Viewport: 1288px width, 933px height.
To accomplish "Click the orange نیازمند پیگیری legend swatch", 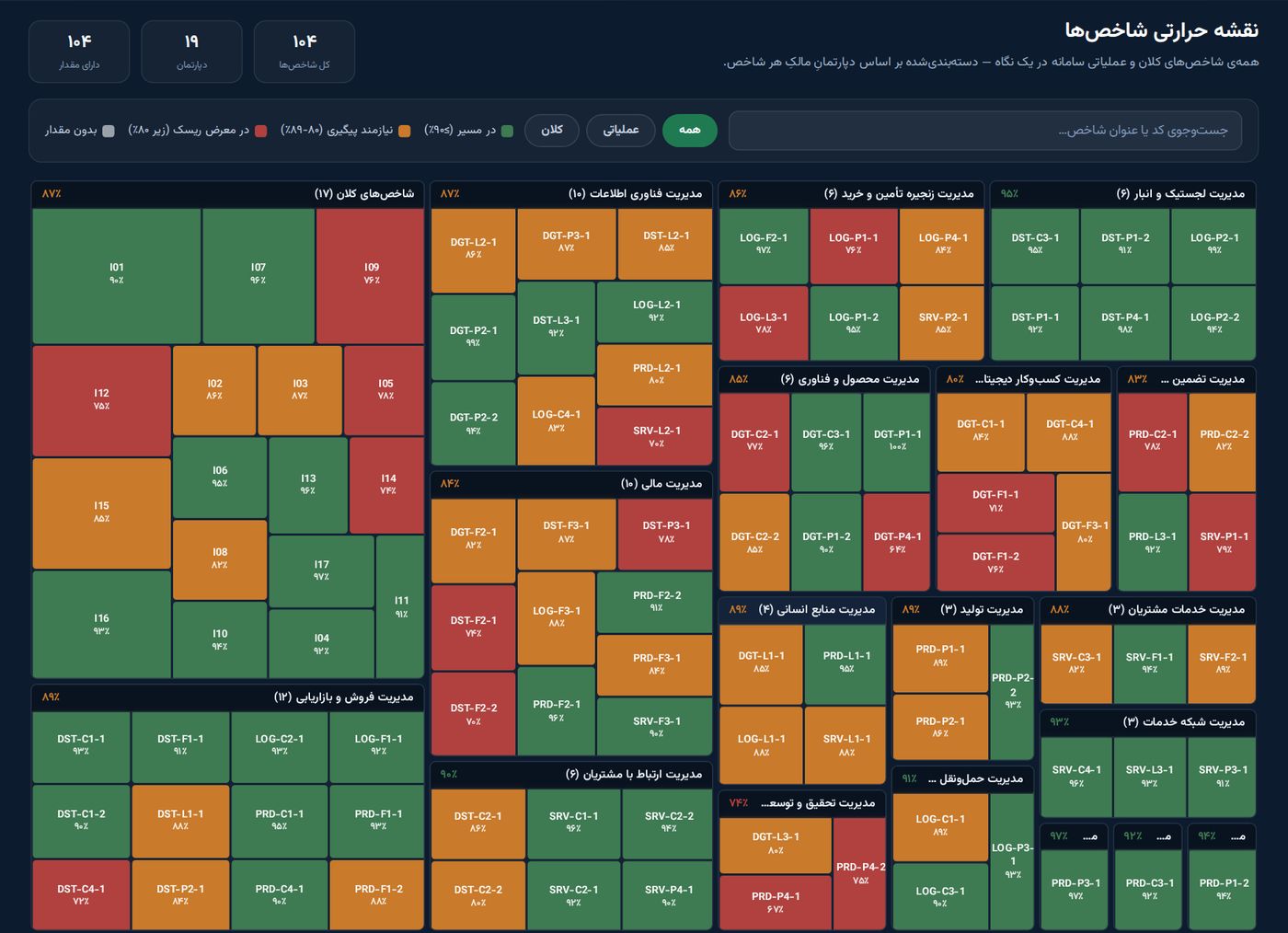I will tap(405, 131).
